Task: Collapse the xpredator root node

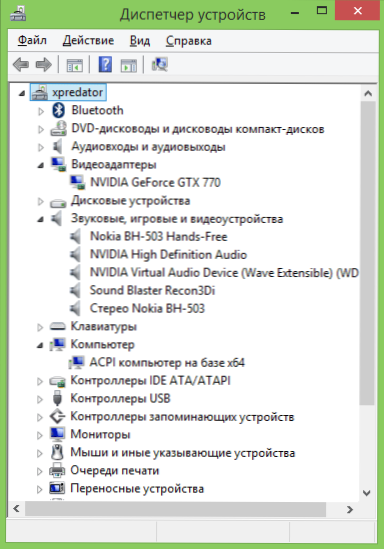Action: click(x=22, y=93)
